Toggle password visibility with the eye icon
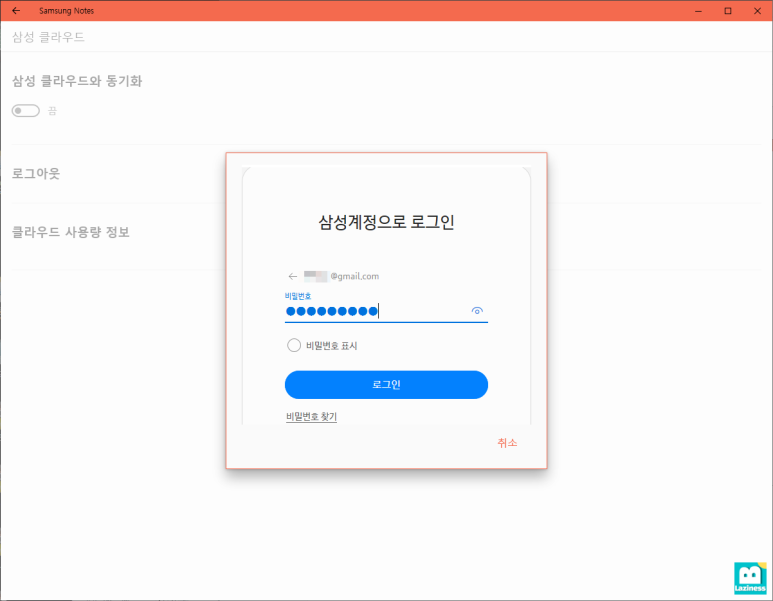Viewport: 773px width, 601px height. pos(477,311)
